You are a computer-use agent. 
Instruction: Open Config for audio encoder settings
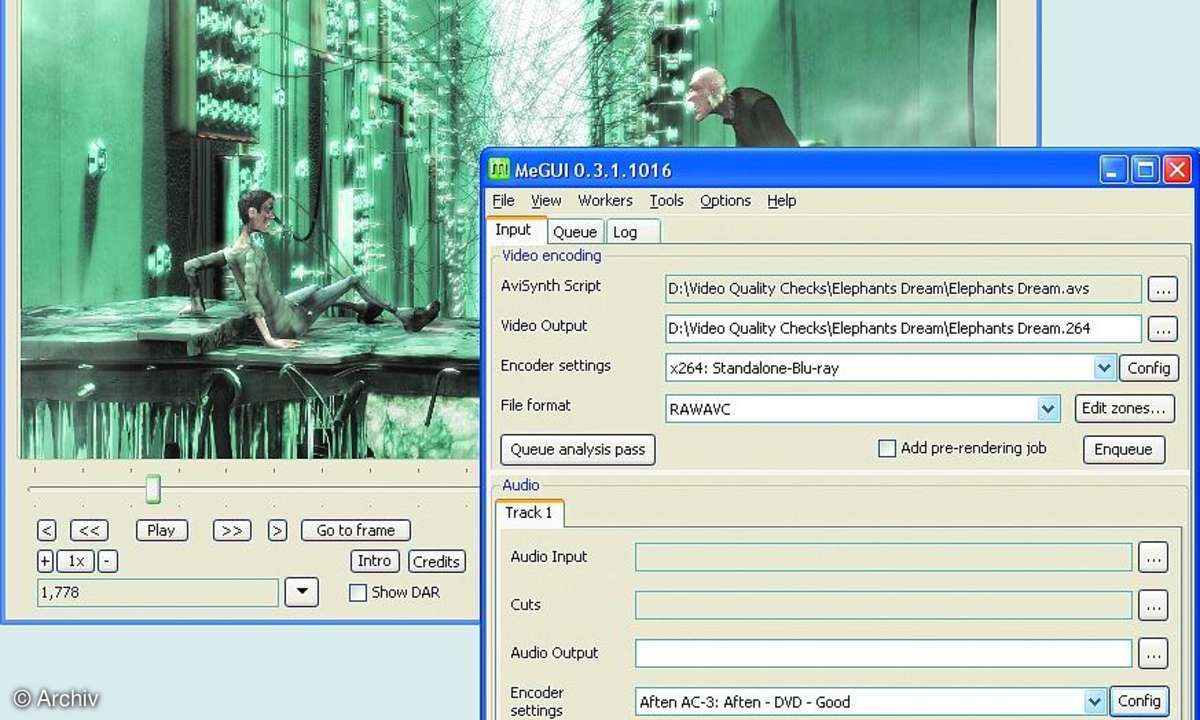(1139, 701)
